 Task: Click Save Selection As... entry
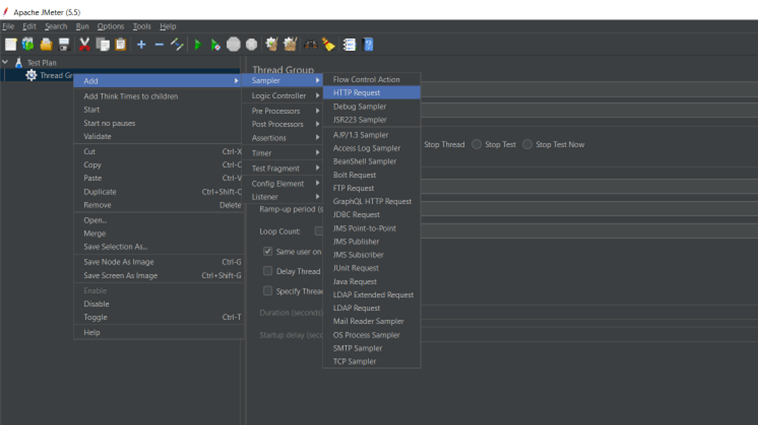pos(158,247)
